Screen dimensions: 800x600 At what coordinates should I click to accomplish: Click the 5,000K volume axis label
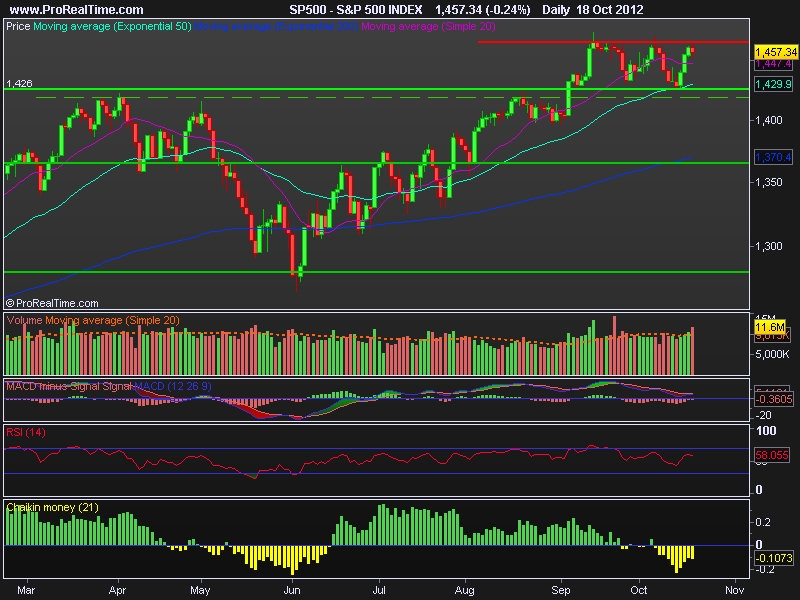coord(772,354)
